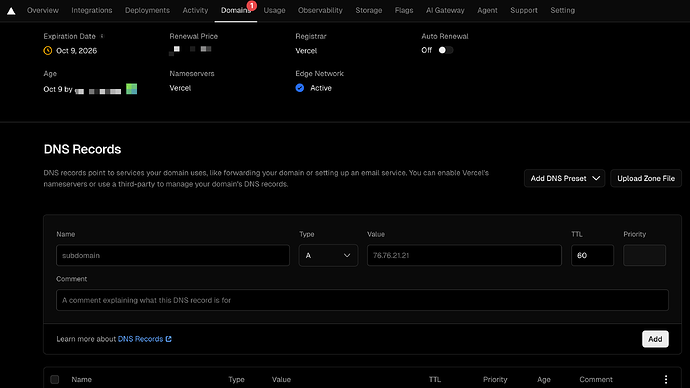Click the Vercel triangle logo
The height and width of the screenshot is (388, 690).
tap(11, 11)
